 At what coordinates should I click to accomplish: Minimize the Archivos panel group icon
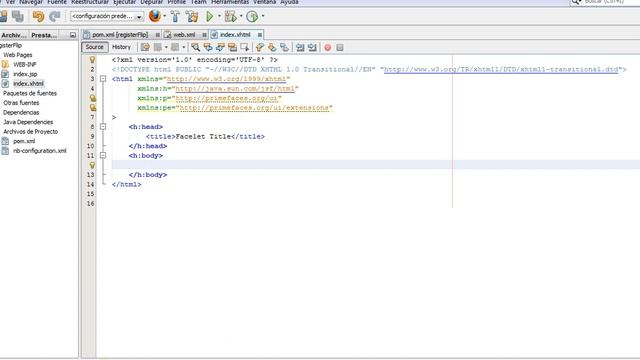(x=73, y=35)
